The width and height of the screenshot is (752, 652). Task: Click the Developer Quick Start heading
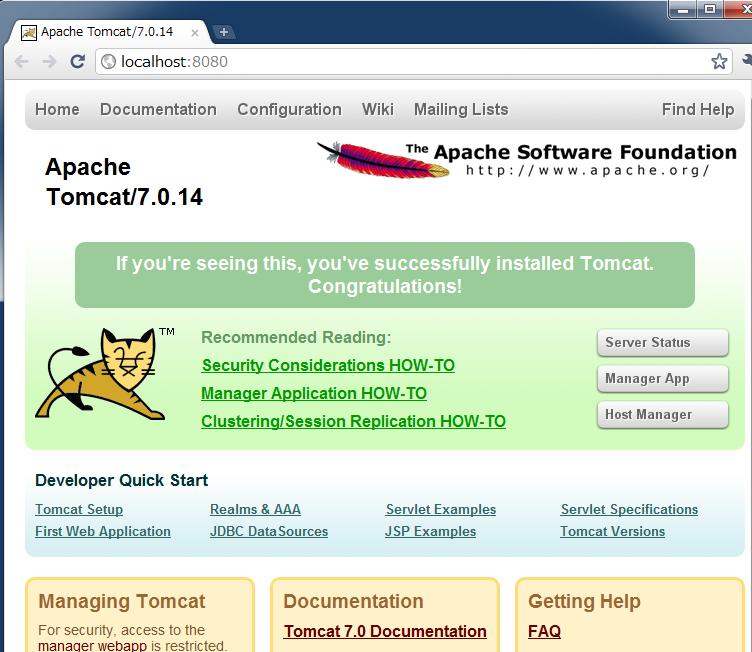pyautogui.click(x=121, y=480)
